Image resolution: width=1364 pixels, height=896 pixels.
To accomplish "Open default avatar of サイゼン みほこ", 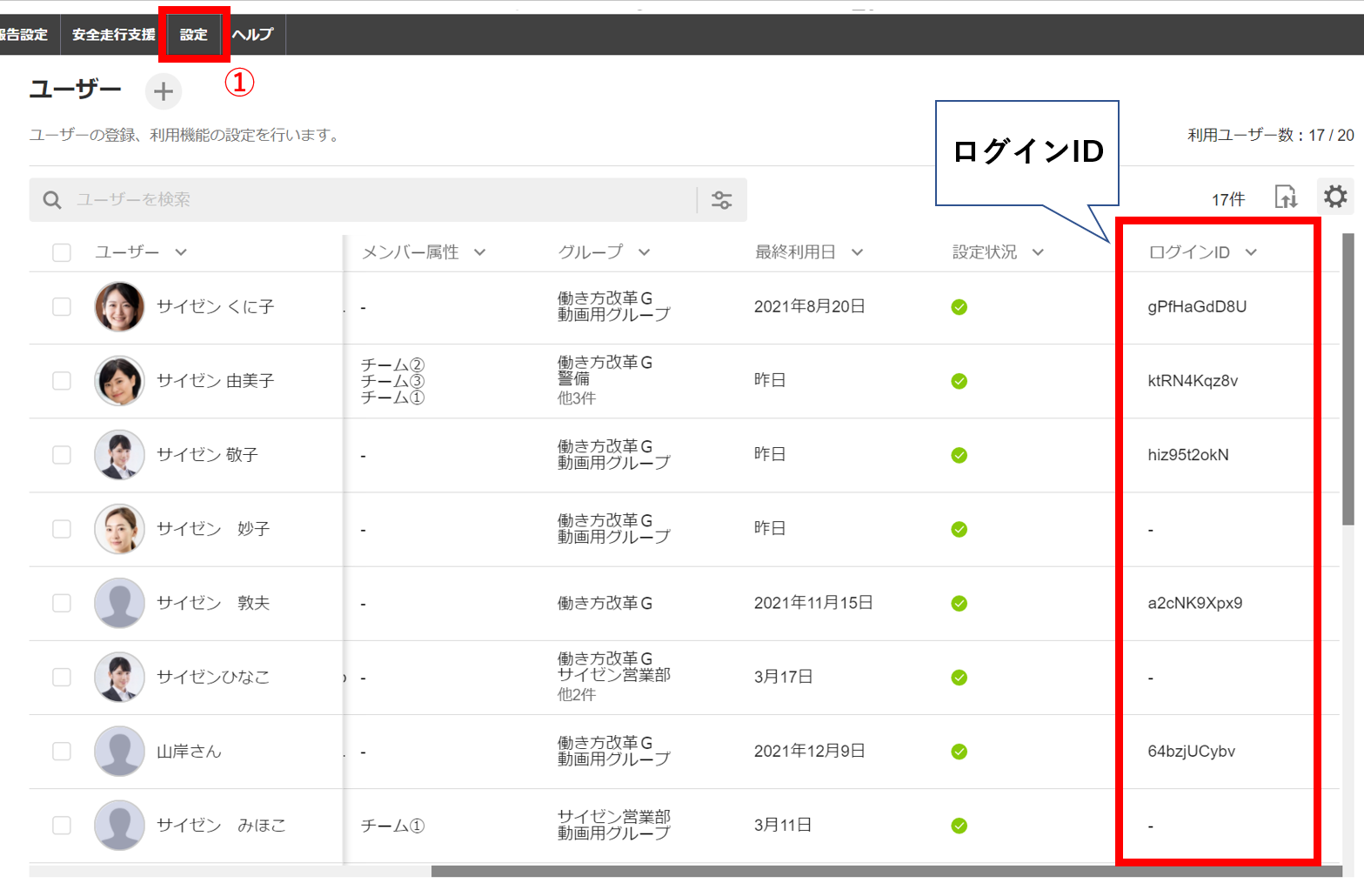I will tap(119, 825).
